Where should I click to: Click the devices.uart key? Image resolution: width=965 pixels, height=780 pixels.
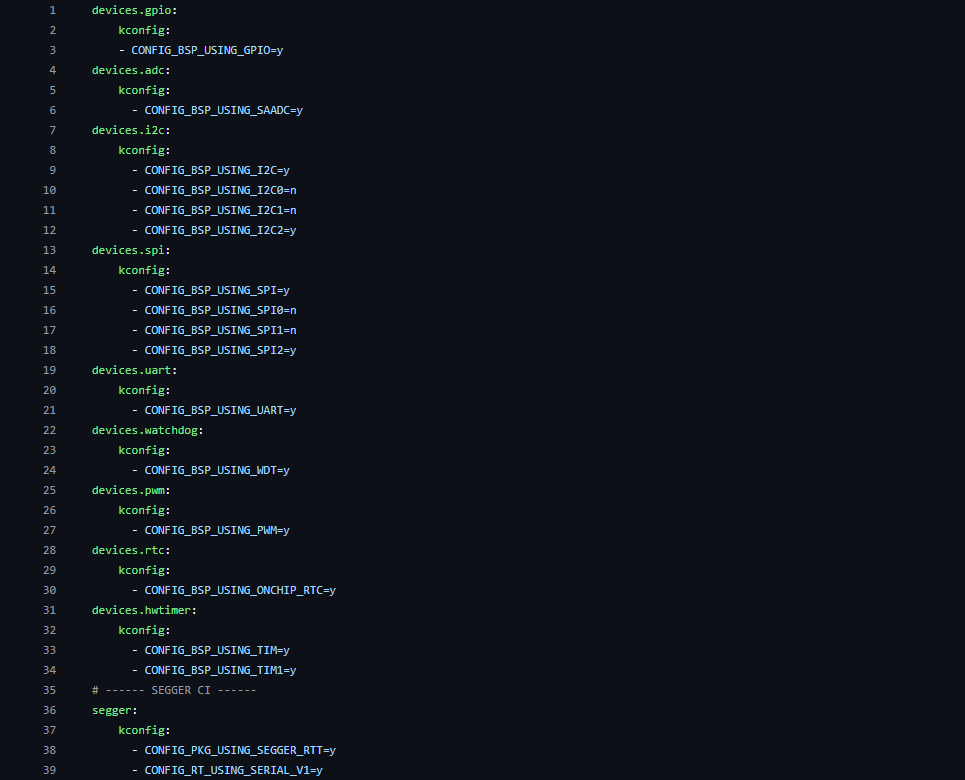pyautogui.click(x=132, y=371)
